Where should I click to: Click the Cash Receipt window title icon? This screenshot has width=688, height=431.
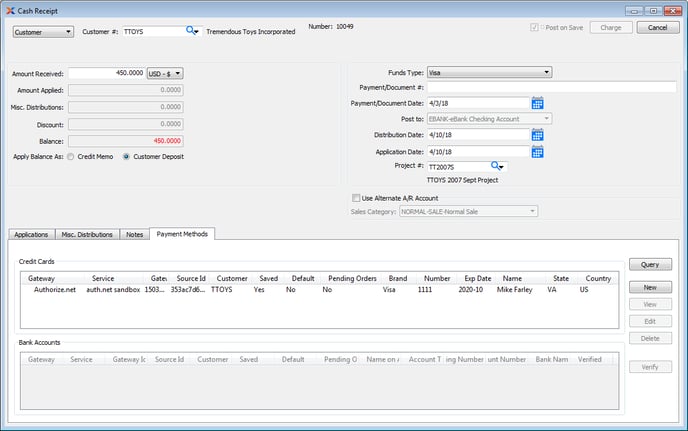point(9,9)
